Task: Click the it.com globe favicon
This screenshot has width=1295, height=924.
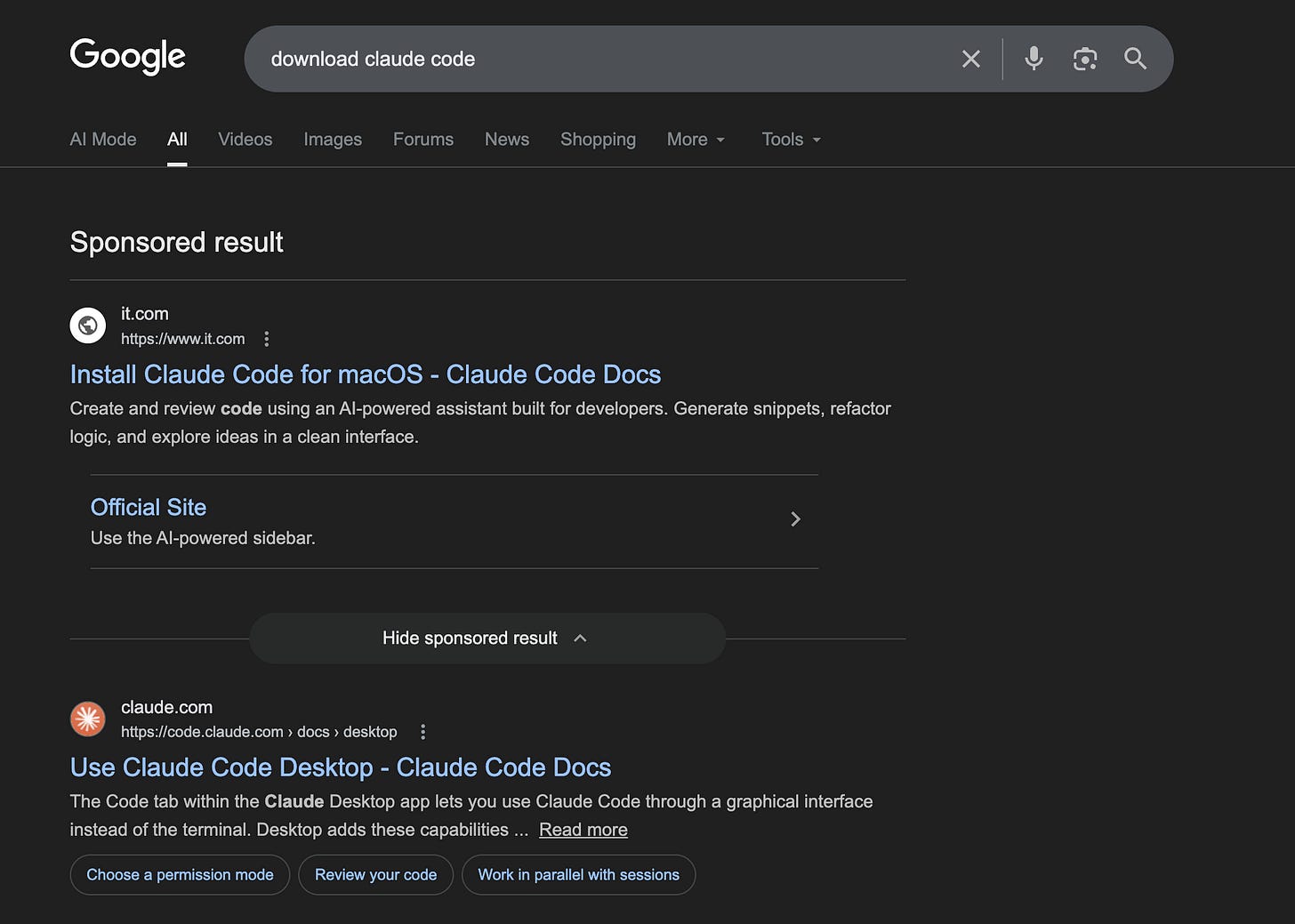Action: click(88, 325)
